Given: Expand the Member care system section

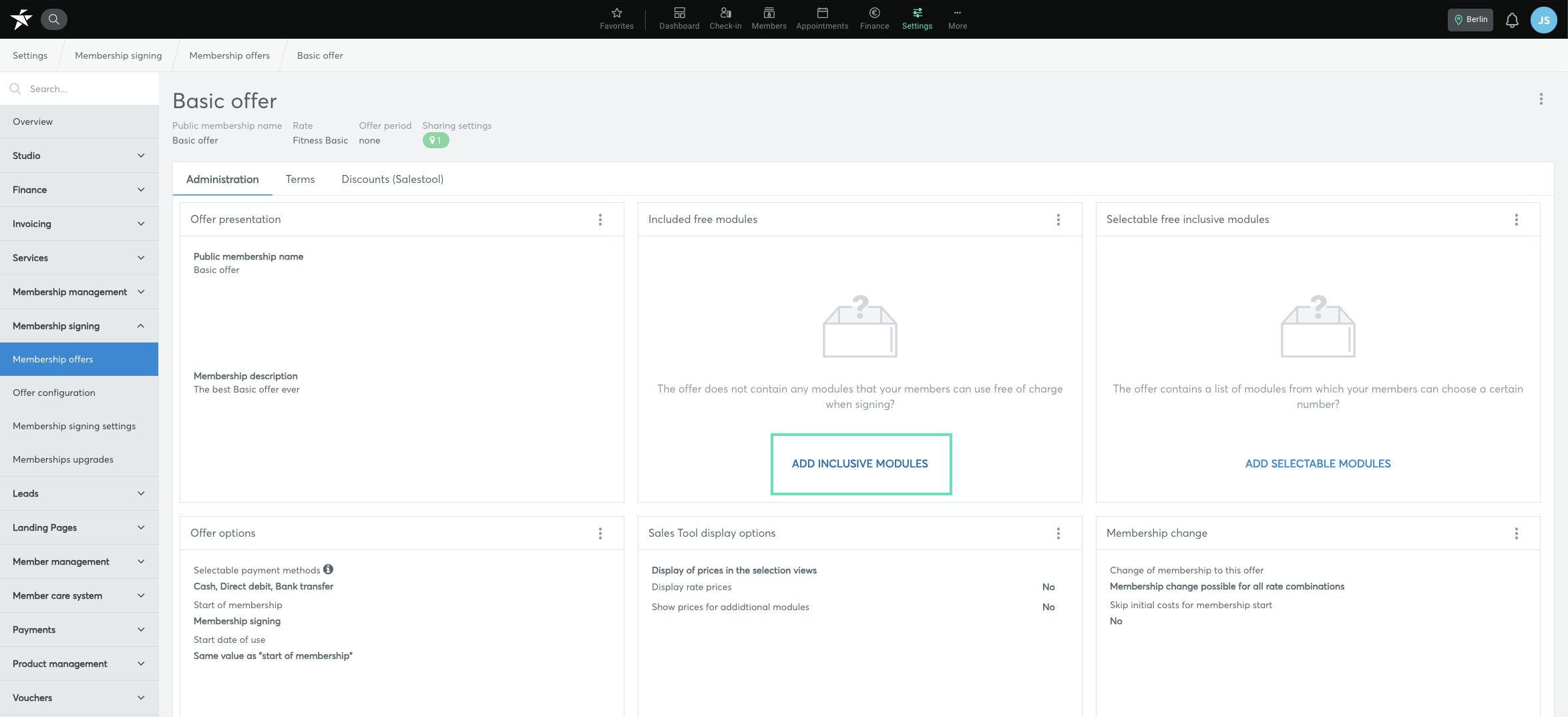Looking at the screenshot, I should (79, 595).
